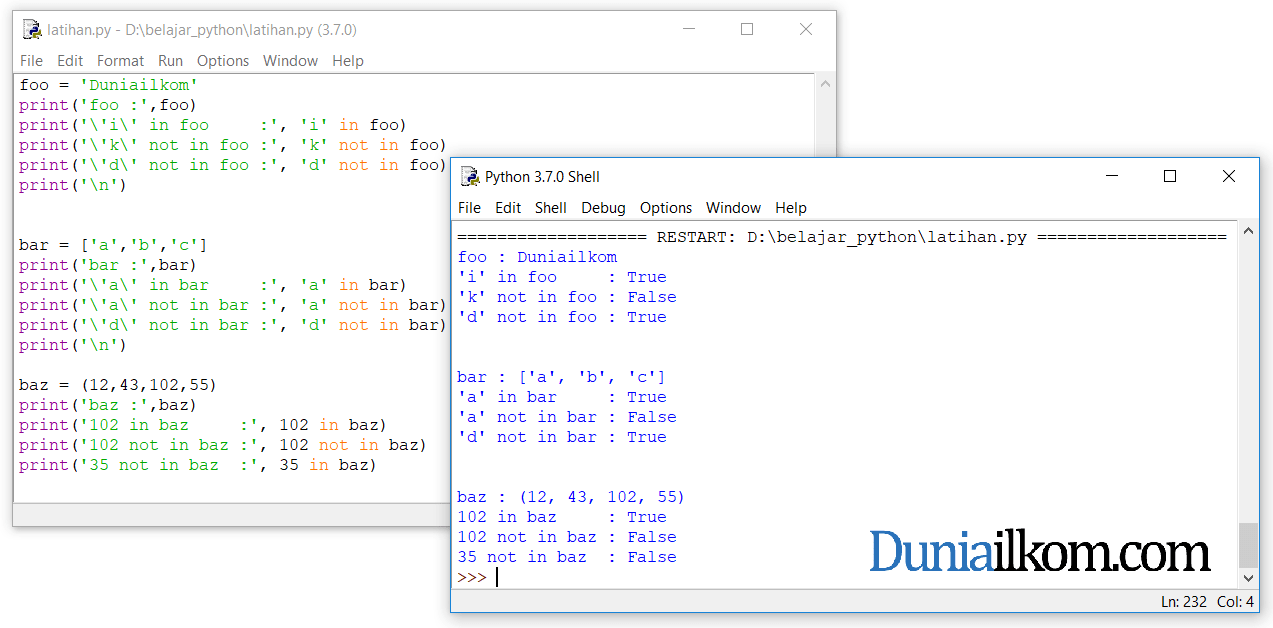Image resolution: width=1273 pixels, height=628 pixels.
Task: Open the Shell menu in Python Shell
Action: [x=551, y=208]
